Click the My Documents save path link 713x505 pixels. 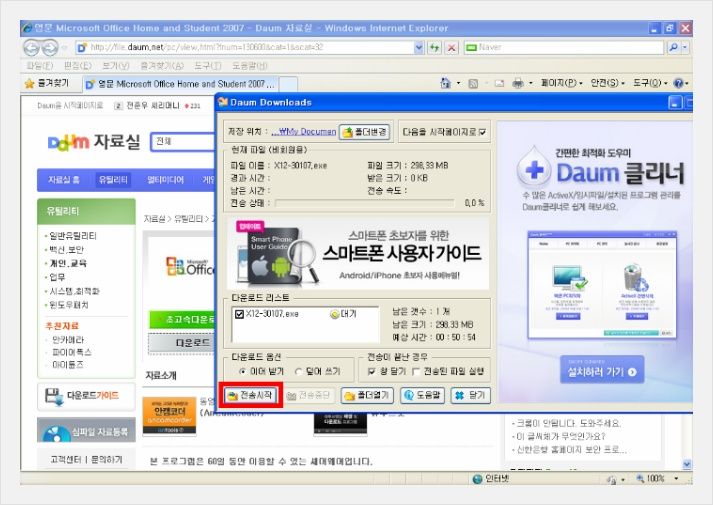304,132
